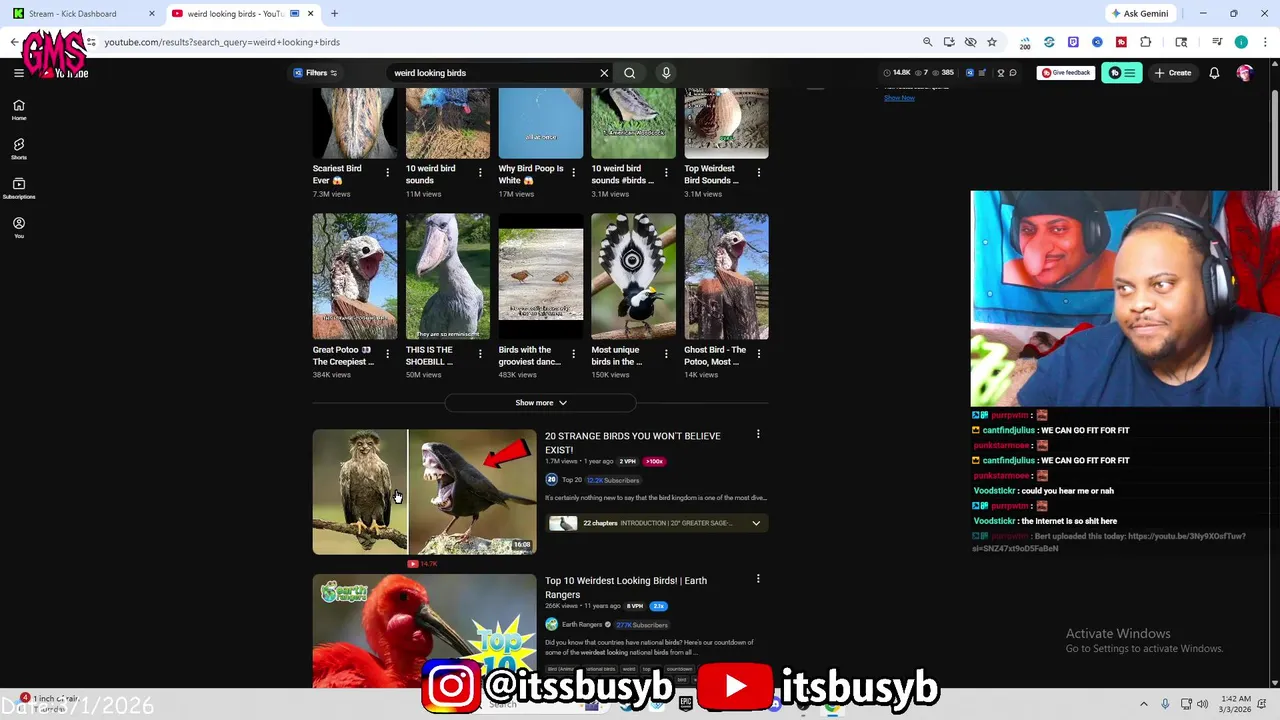
Task: Bookmark this page with the star icon
Action: coord(992,42)
